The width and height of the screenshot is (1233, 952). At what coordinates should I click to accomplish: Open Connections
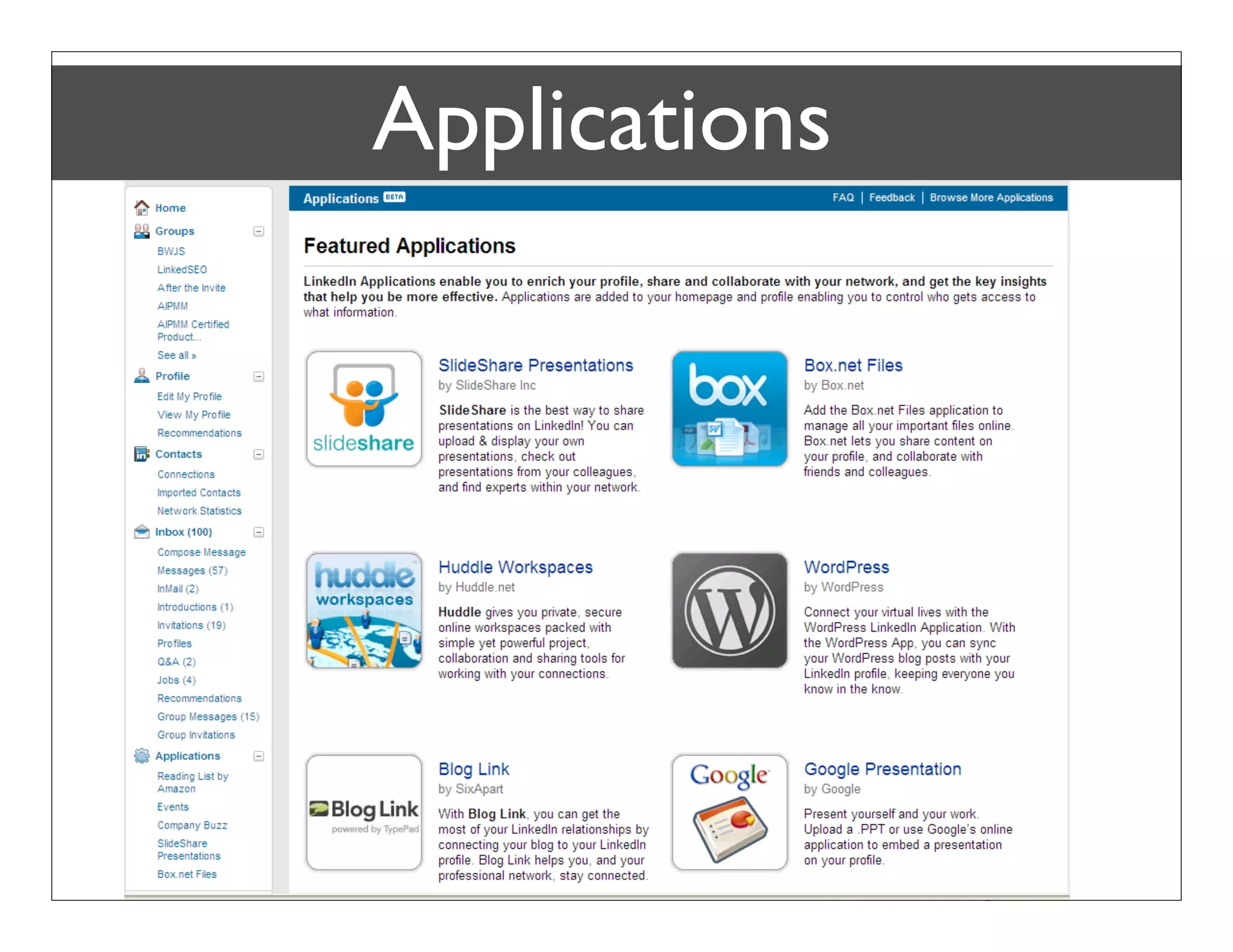[x=186, y=474]
